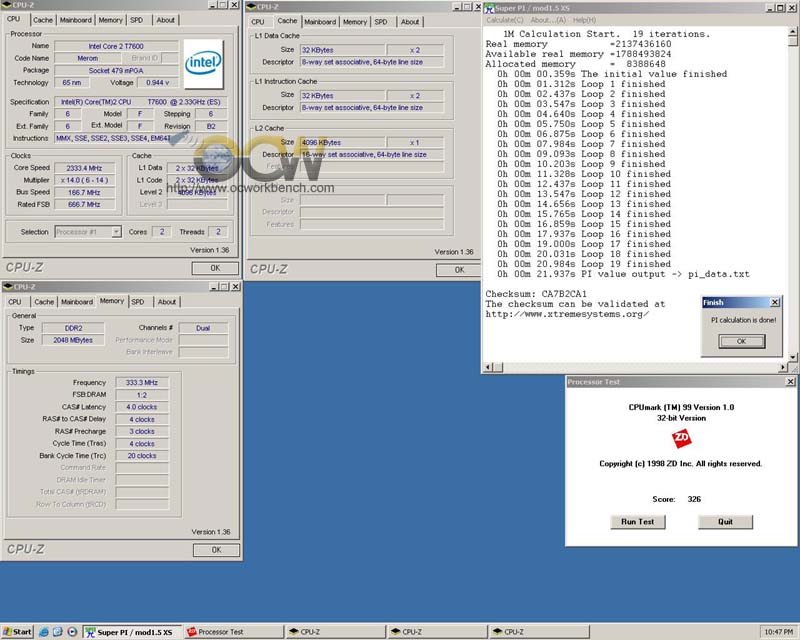Screen dimensions: 800x640
Task: Click the Core Speed value '2333.4 MHz'
Action: tap(84, 168)
